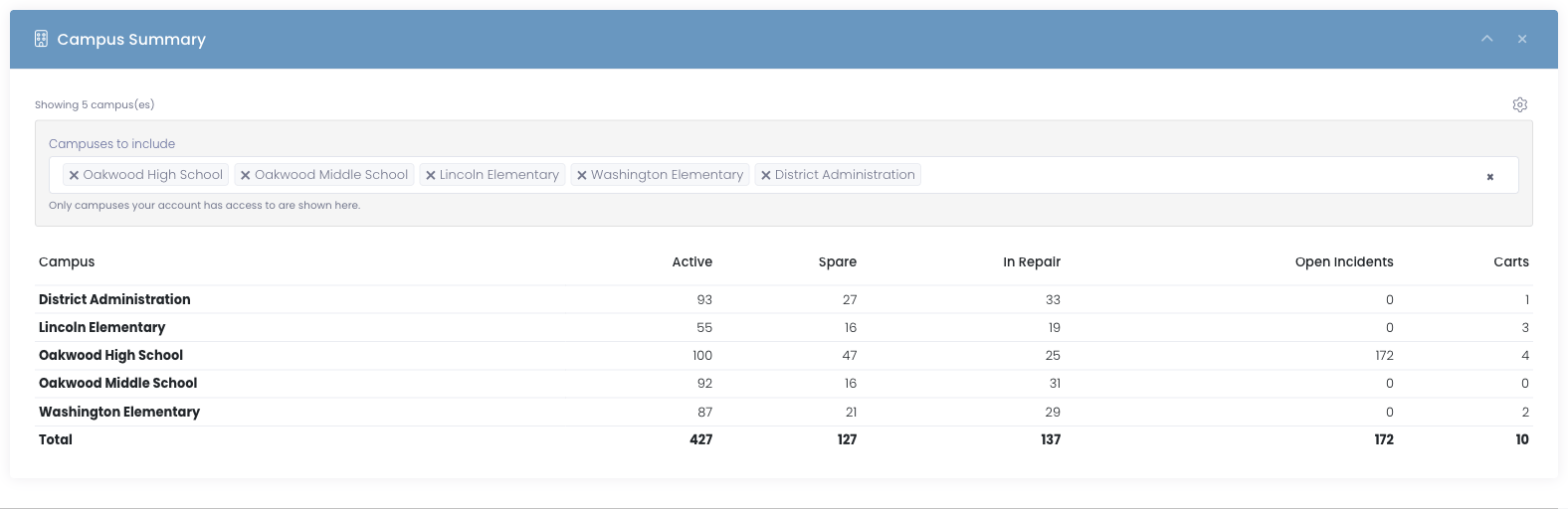The image size is (1568, 509).
Task: Click Lincoln Elementary active value 55
Action: [704, 327]
